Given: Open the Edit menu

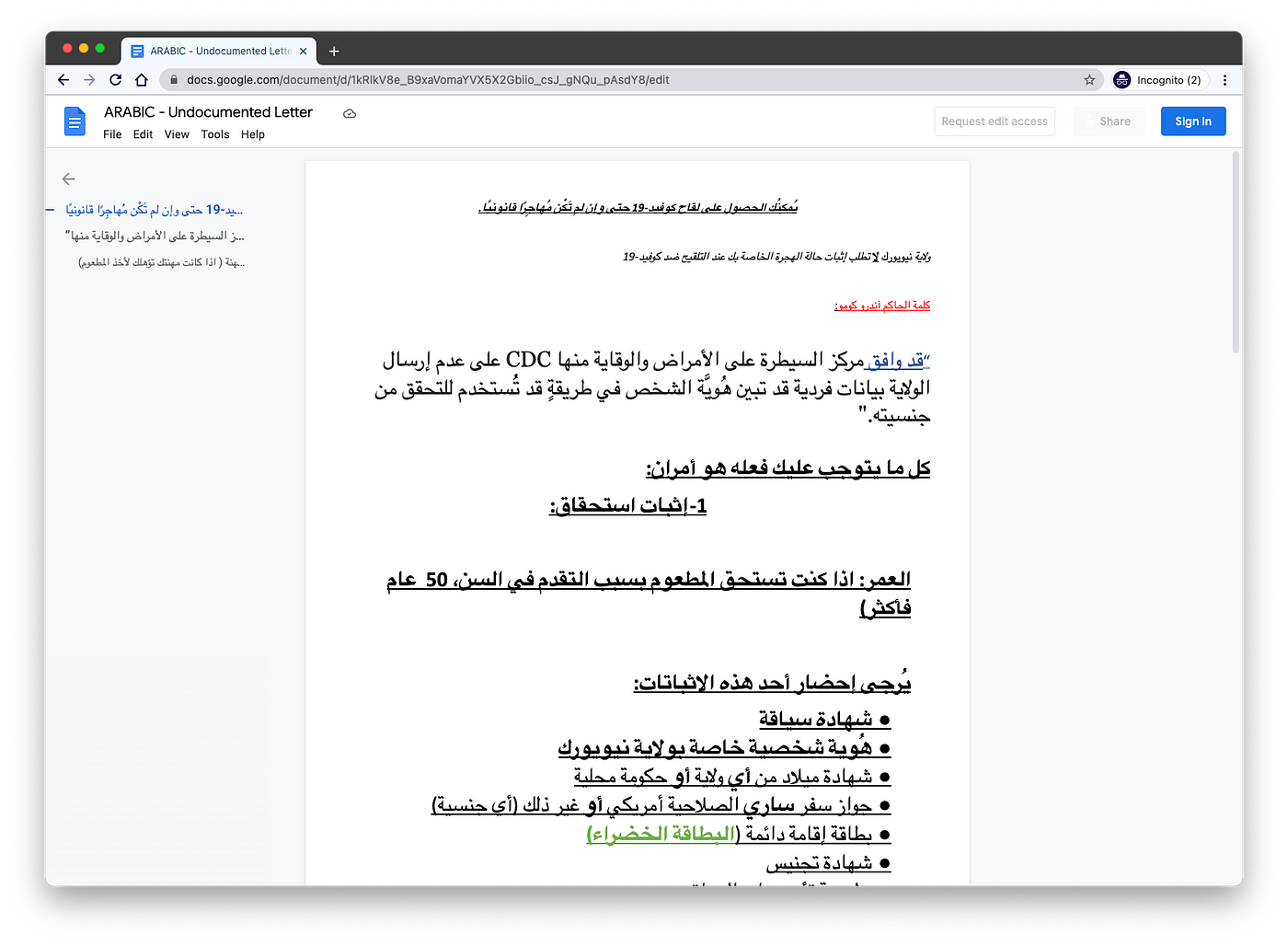Looking at the screenshot, I should point(143,134).
